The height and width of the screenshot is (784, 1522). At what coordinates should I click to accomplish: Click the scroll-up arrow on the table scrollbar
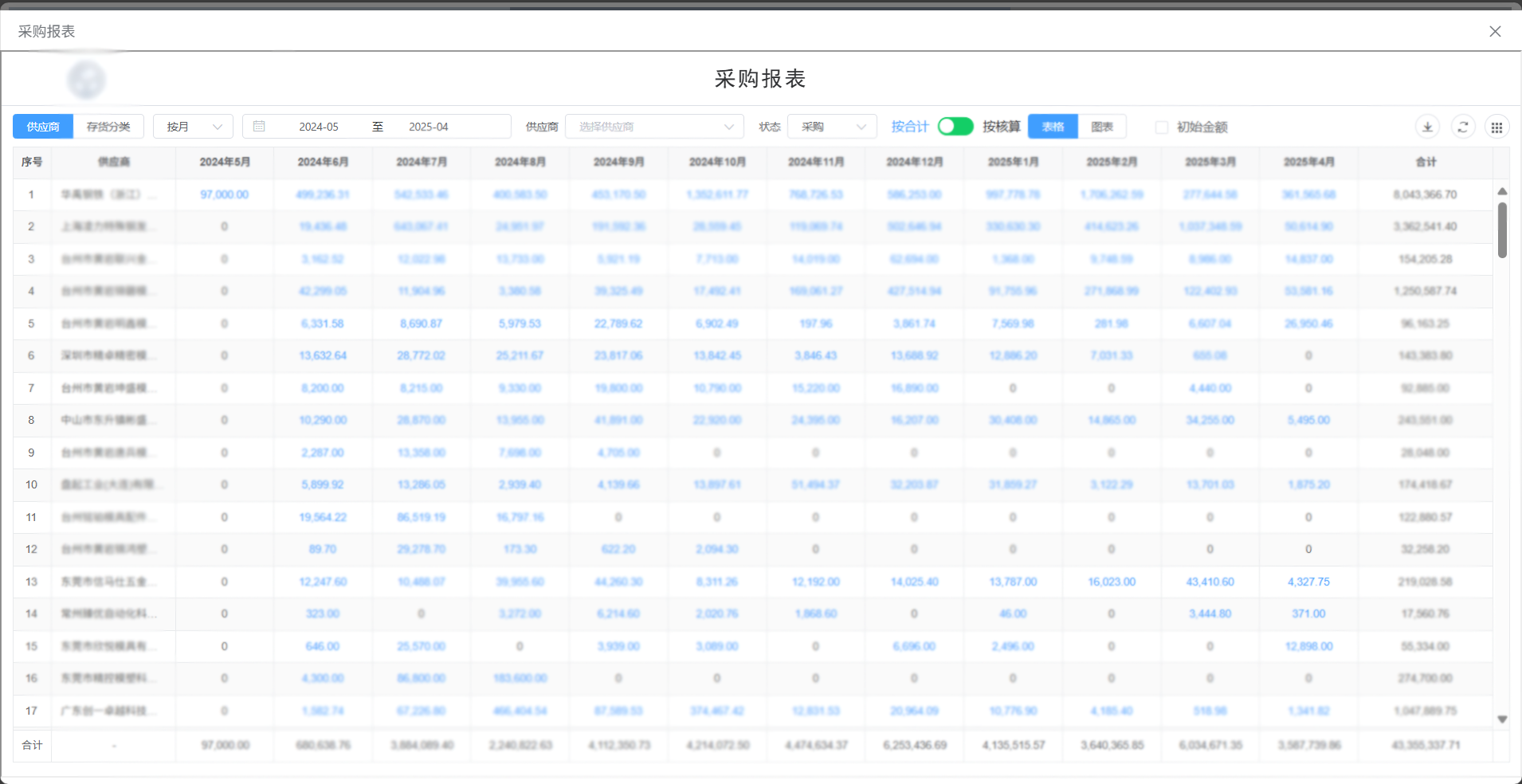click(x=1502, y=191)
